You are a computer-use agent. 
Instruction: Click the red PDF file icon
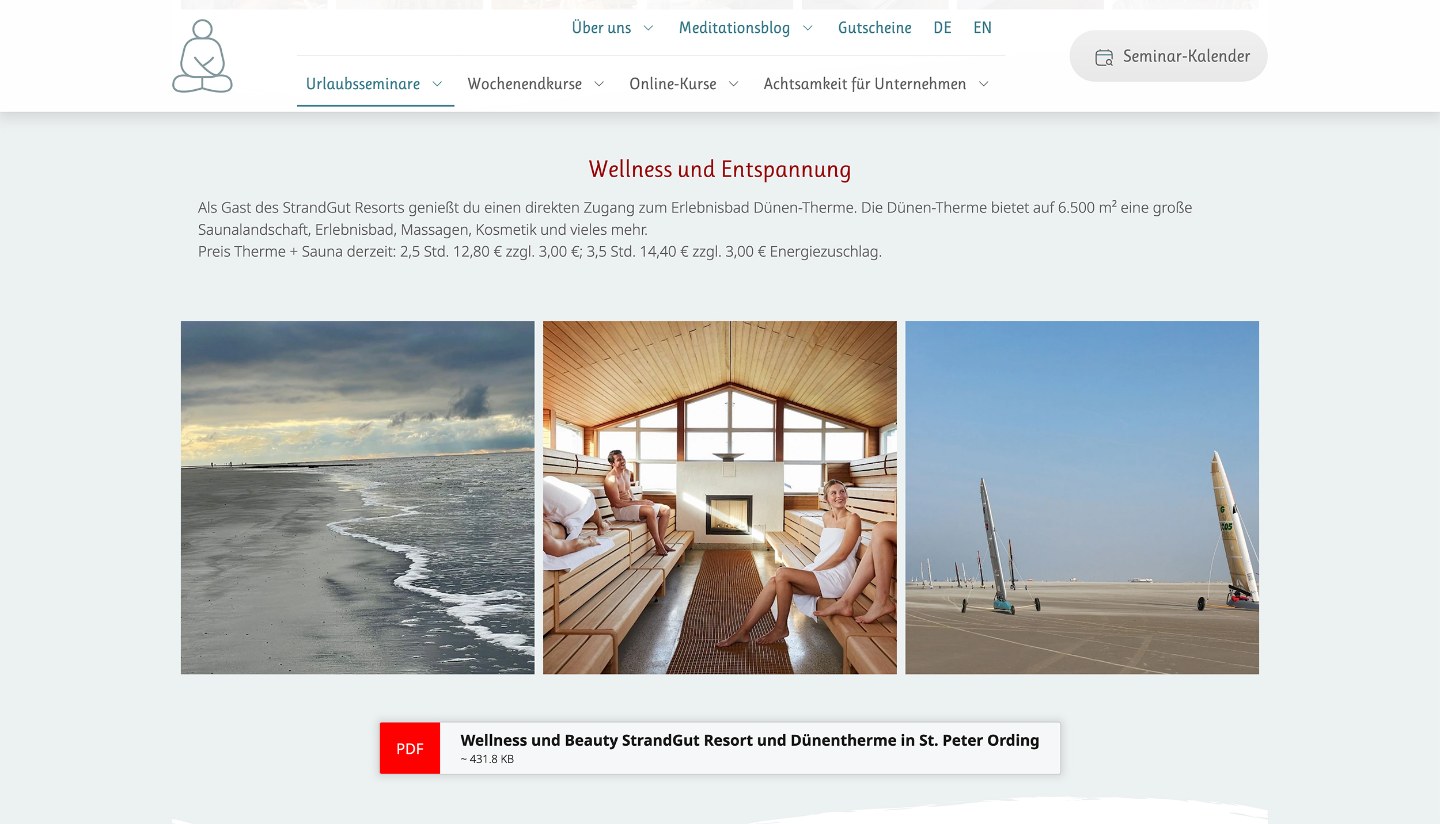point(410,748)
